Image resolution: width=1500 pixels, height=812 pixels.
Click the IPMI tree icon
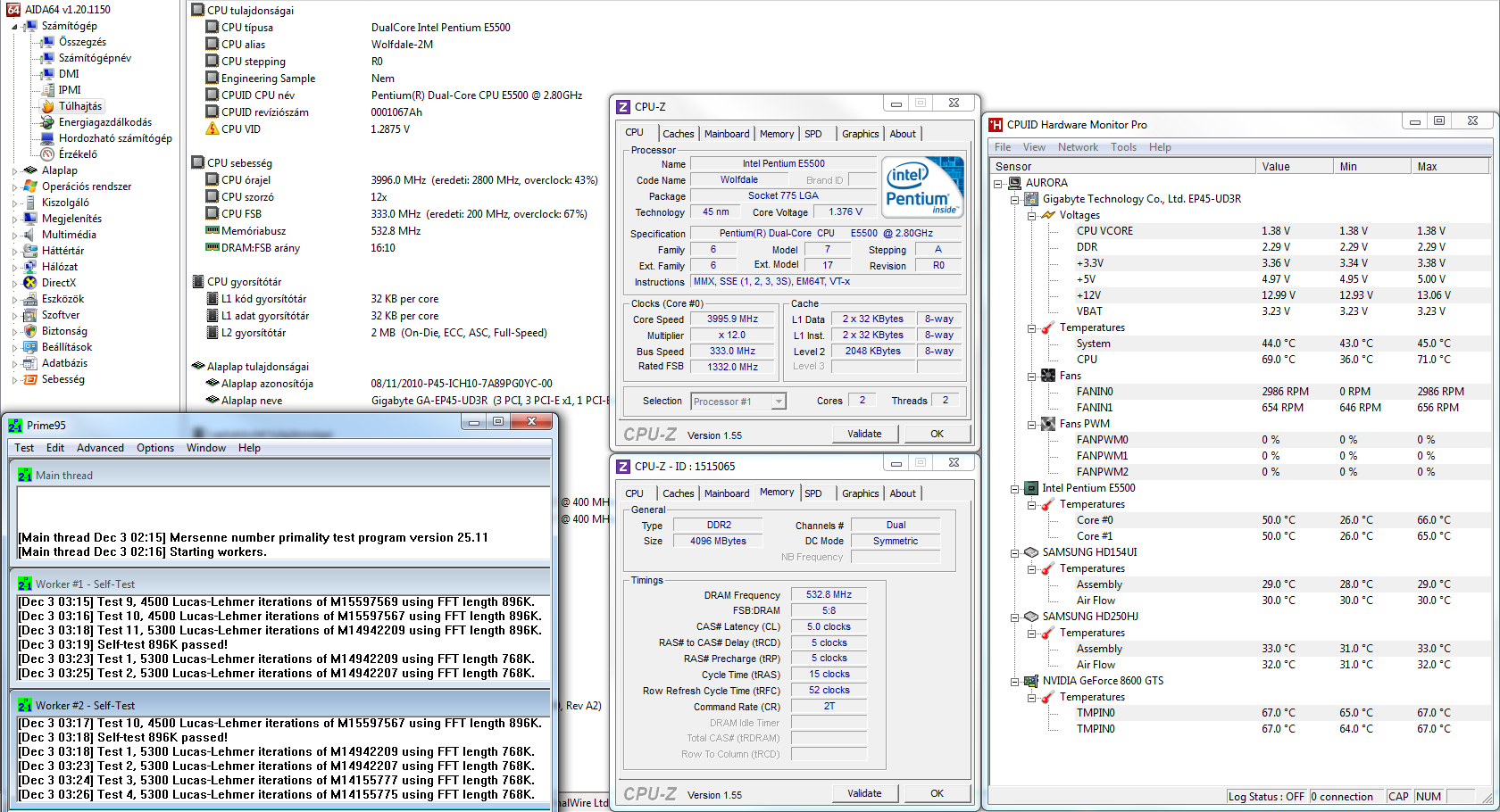point(48,90)
